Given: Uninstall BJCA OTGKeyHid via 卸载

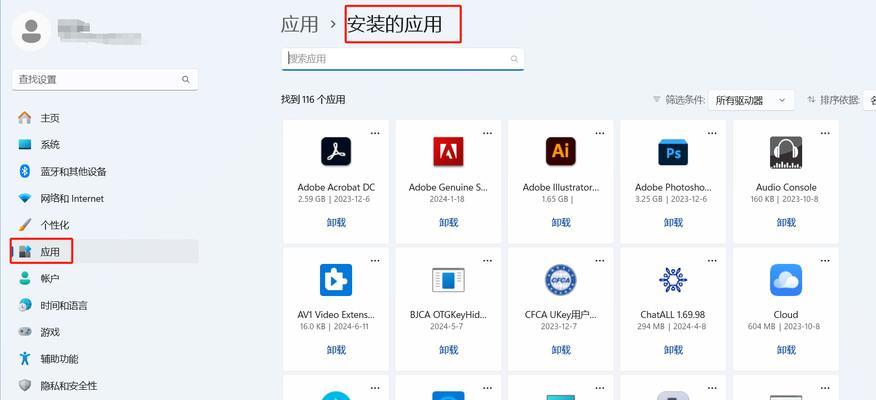Looking at the screenshot, I should click(x=448, y=350).
